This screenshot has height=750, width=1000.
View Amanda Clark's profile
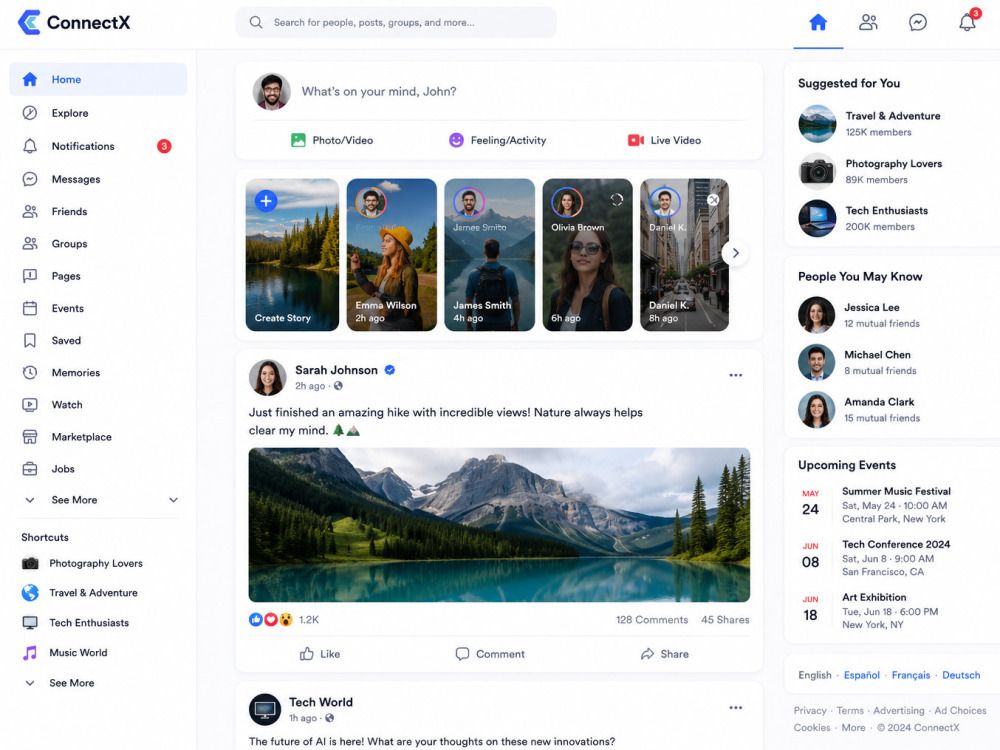[859, 409]
